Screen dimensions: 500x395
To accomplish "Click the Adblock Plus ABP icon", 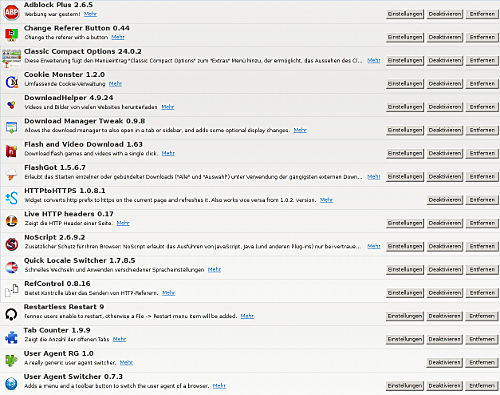I will (x=11, y=12).
